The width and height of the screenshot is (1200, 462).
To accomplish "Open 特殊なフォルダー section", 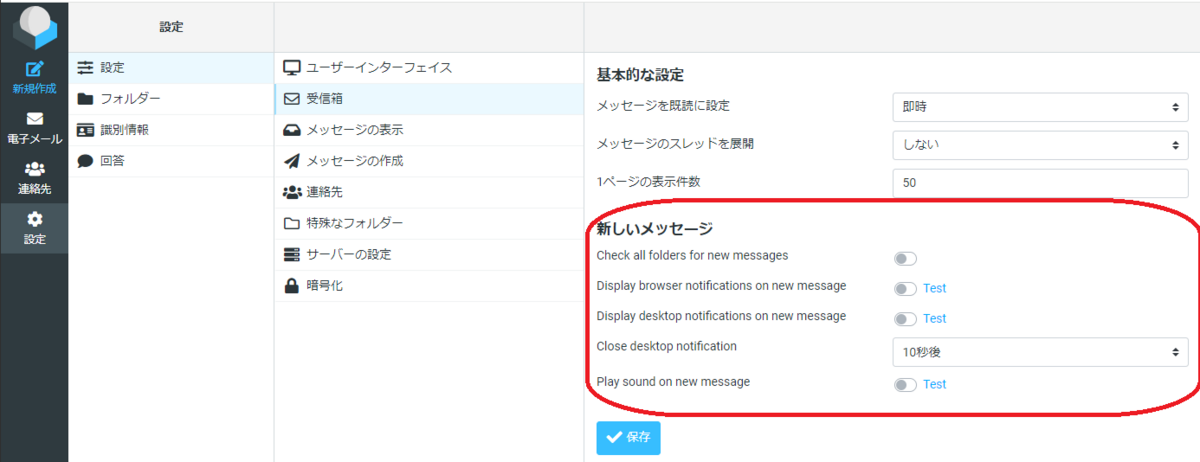I will (x=429, y=223).
